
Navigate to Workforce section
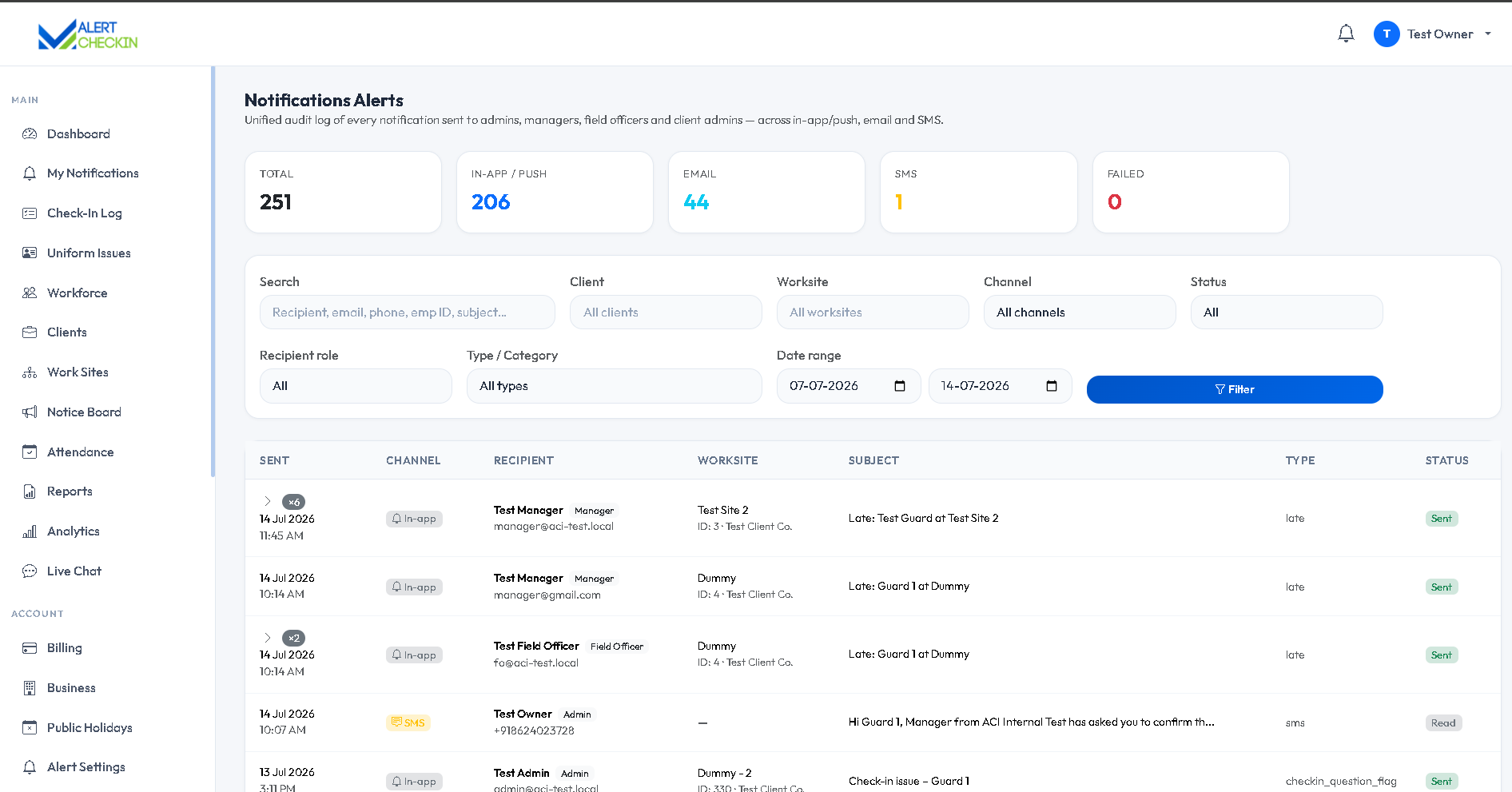pos(77,293)
